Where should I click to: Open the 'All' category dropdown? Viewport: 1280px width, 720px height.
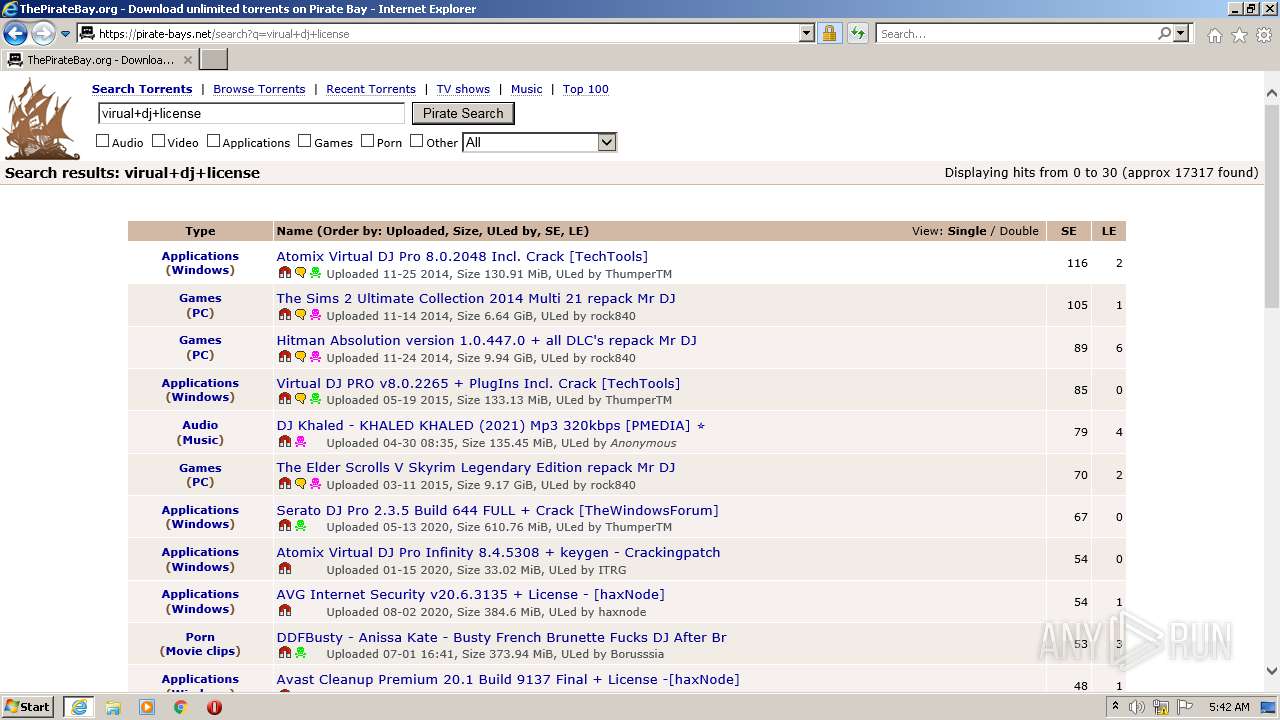coord(539,142)
